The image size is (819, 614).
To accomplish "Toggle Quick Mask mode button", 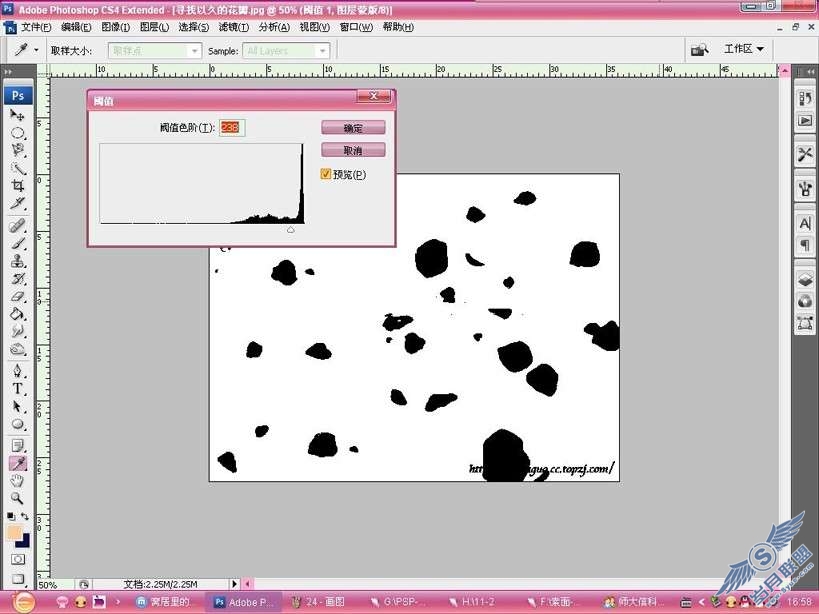I will pyautogui.click(x=18, y=560).
